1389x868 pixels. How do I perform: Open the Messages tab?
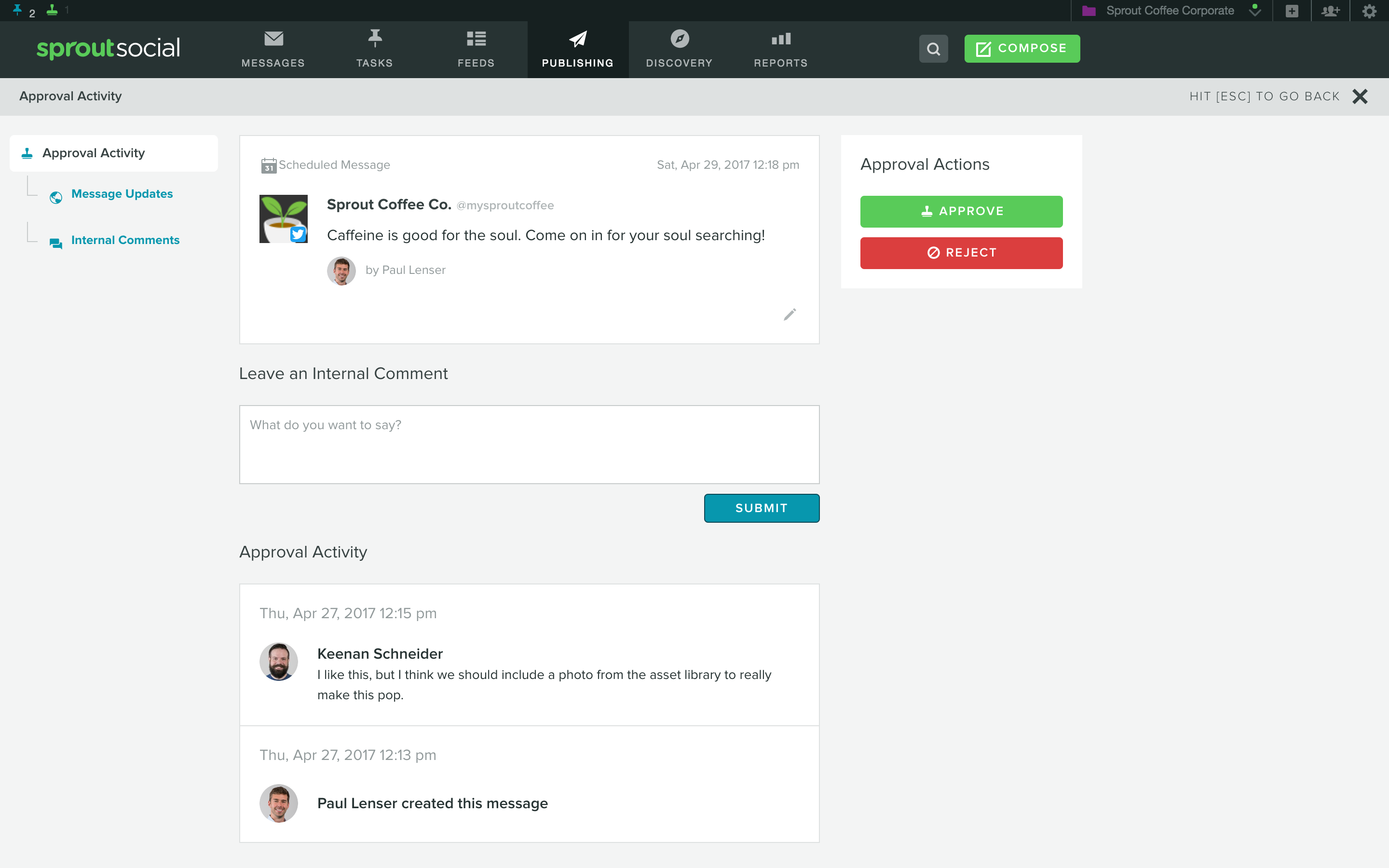273,49
